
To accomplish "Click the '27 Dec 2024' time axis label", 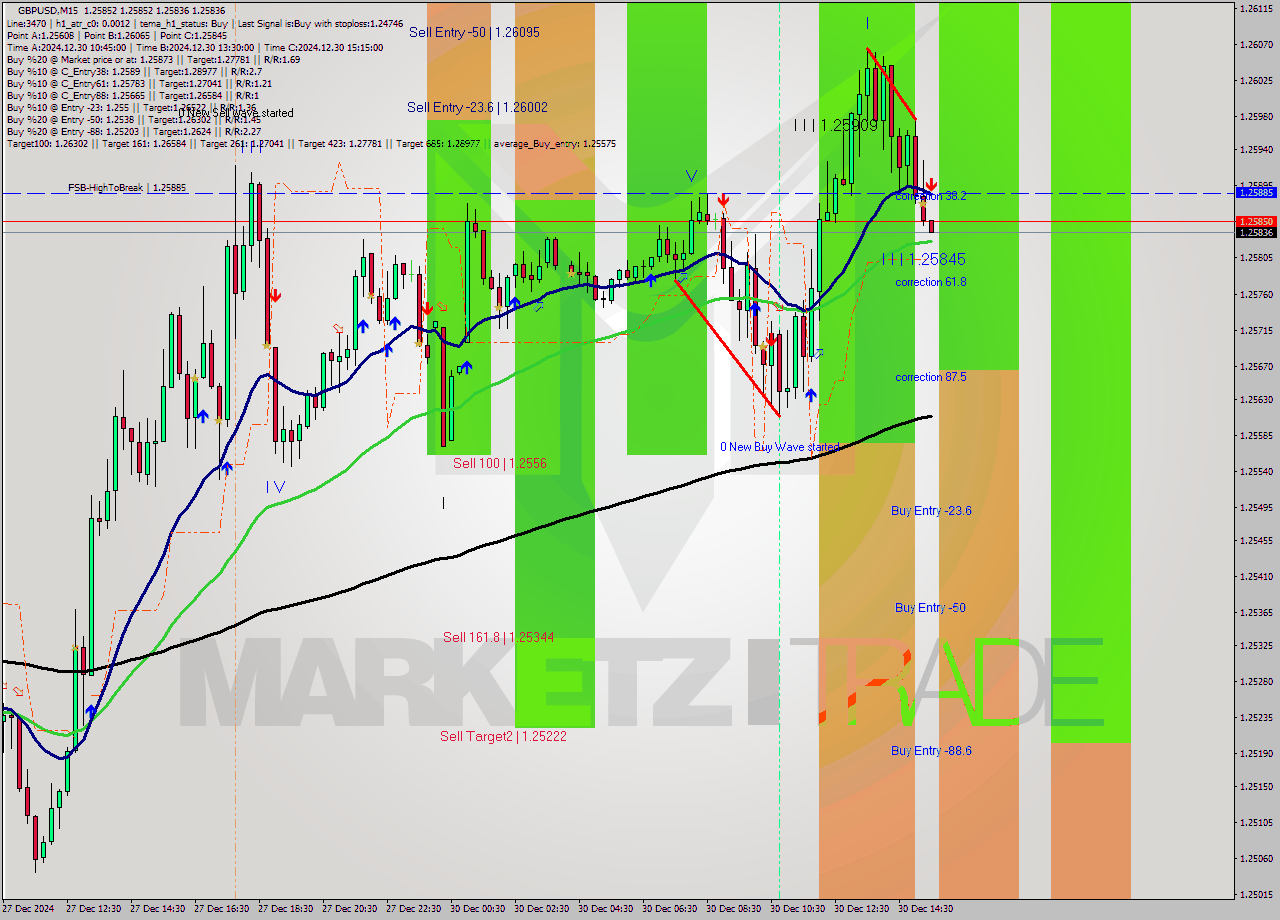I will (28, 909).
